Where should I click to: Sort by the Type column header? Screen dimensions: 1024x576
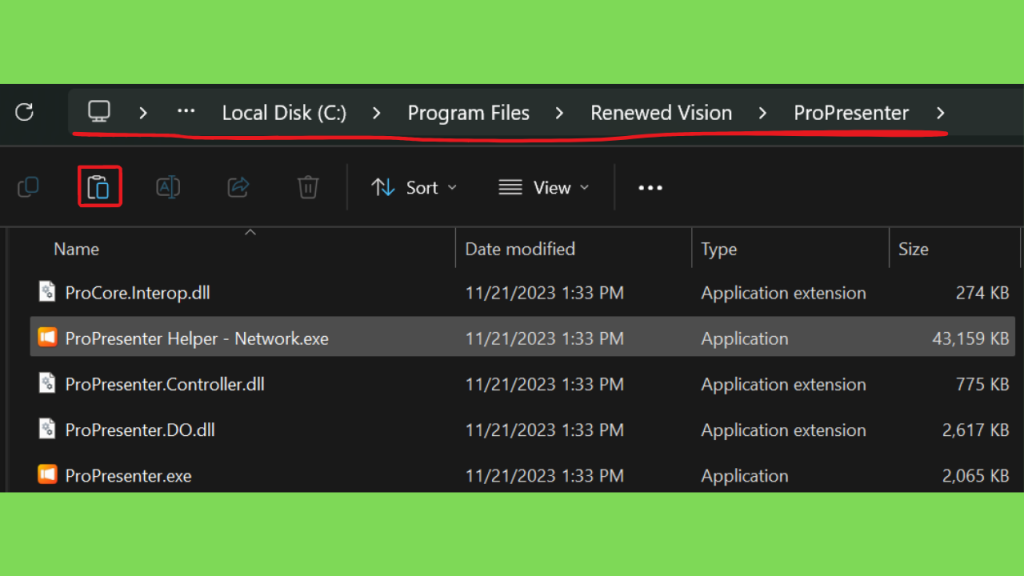coord(719,249)
